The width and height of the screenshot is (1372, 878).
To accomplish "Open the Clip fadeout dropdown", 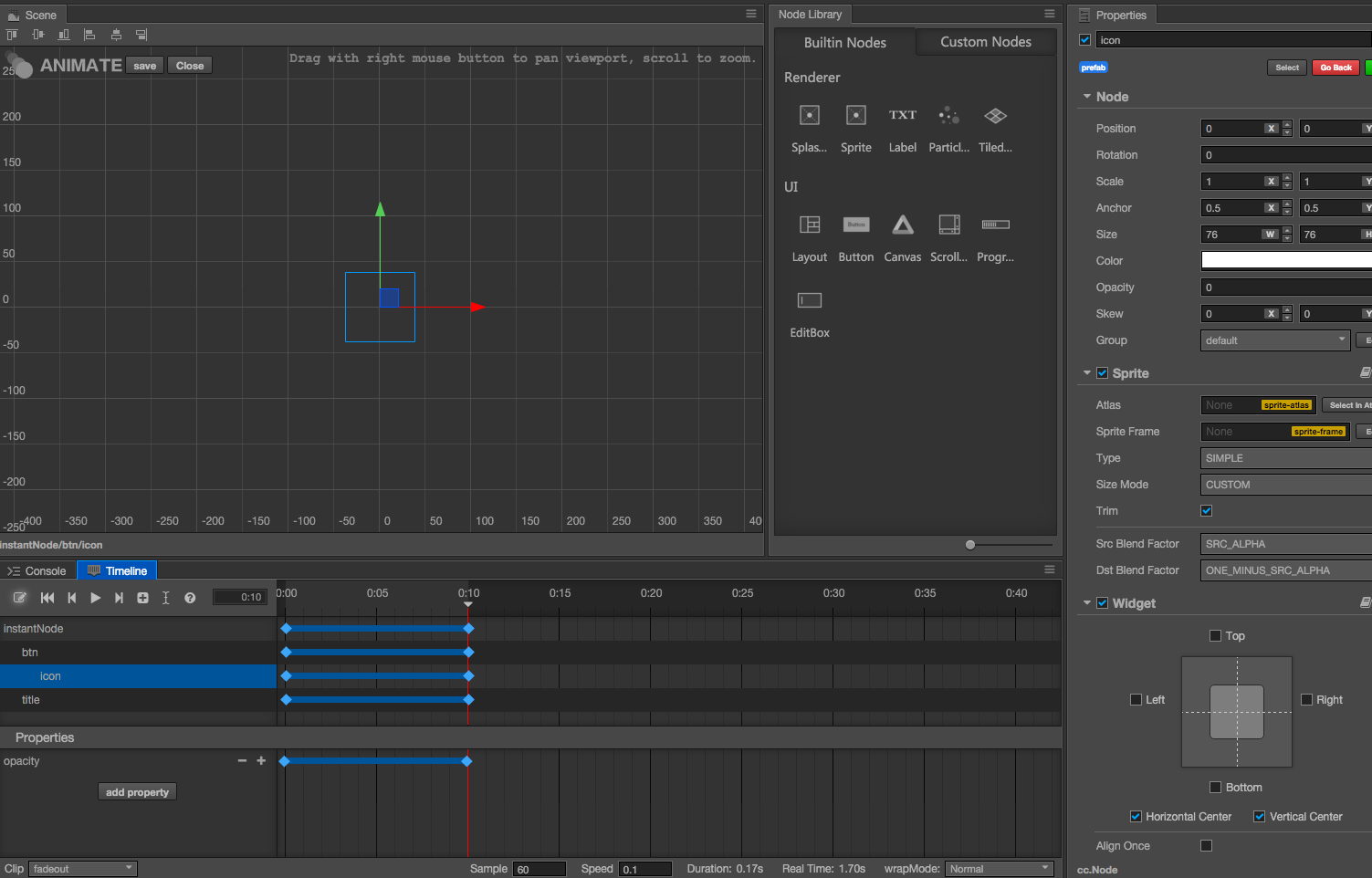I will 83,869.
